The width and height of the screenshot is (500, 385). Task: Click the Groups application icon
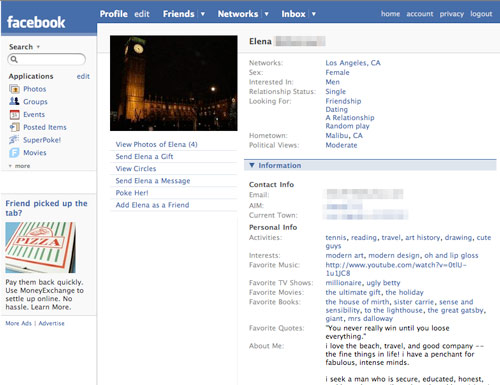coord(14,101)
